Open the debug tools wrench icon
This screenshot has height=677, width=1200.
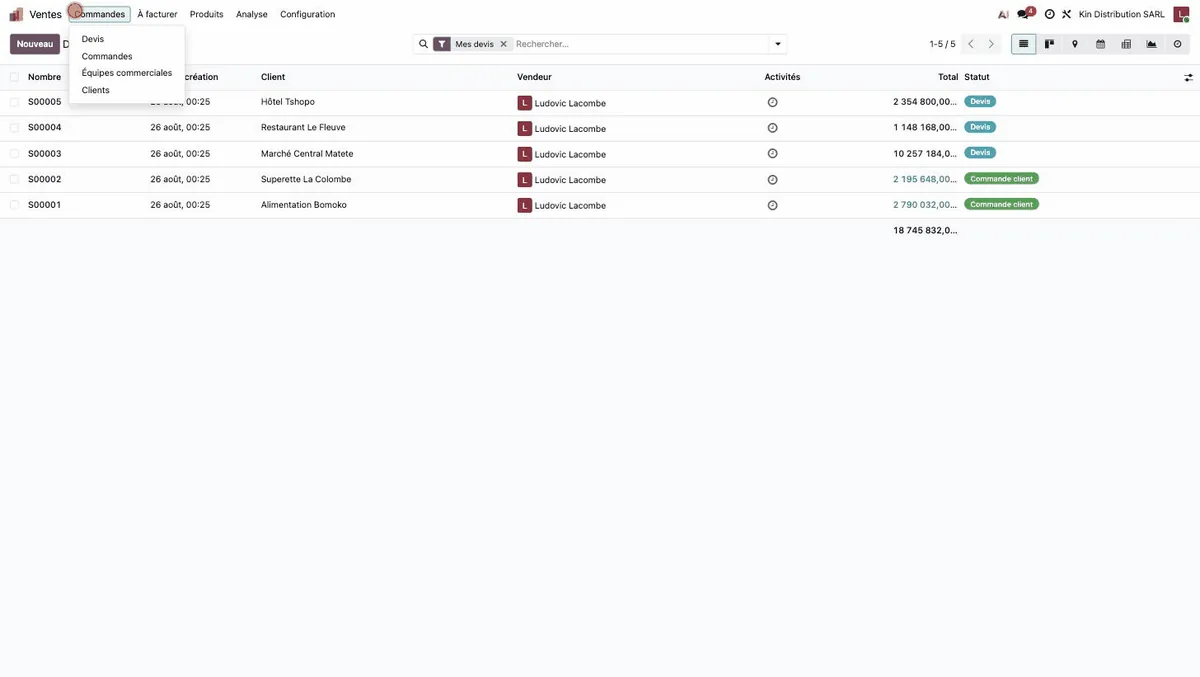(1066, 14)
